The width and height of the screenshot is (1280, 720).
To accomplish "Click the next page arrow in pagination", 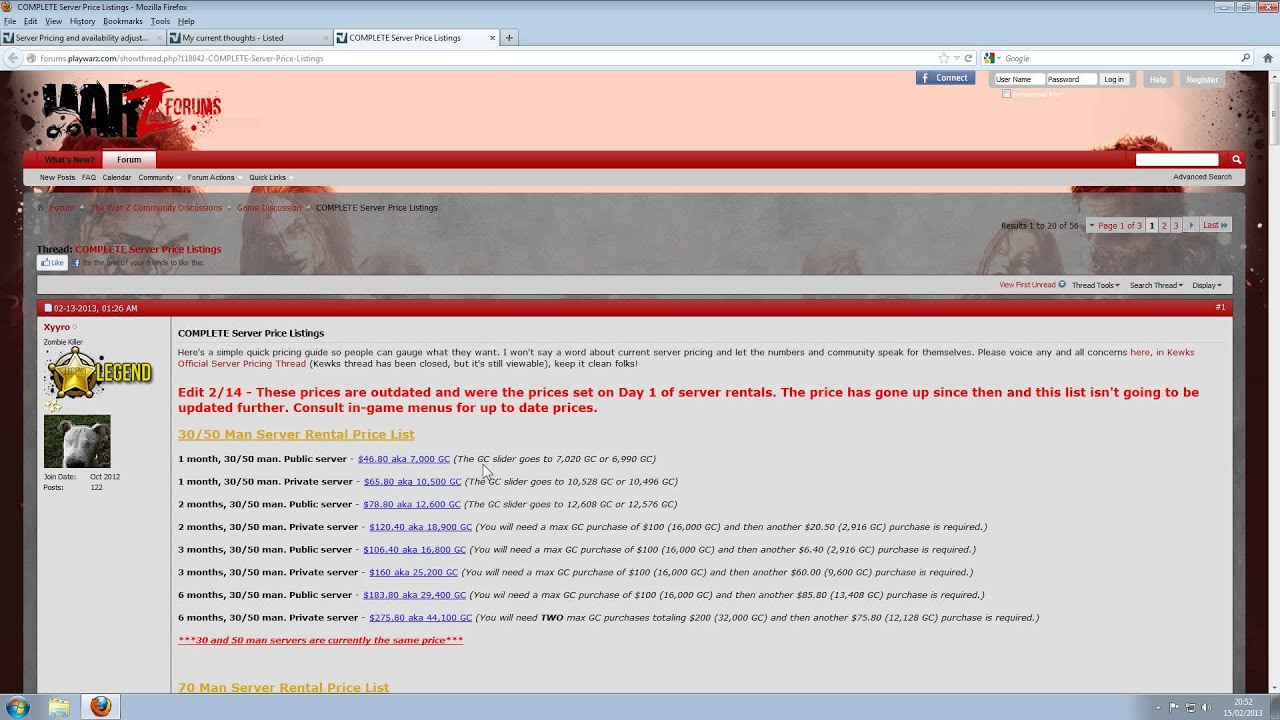I will pos(1191,226).
